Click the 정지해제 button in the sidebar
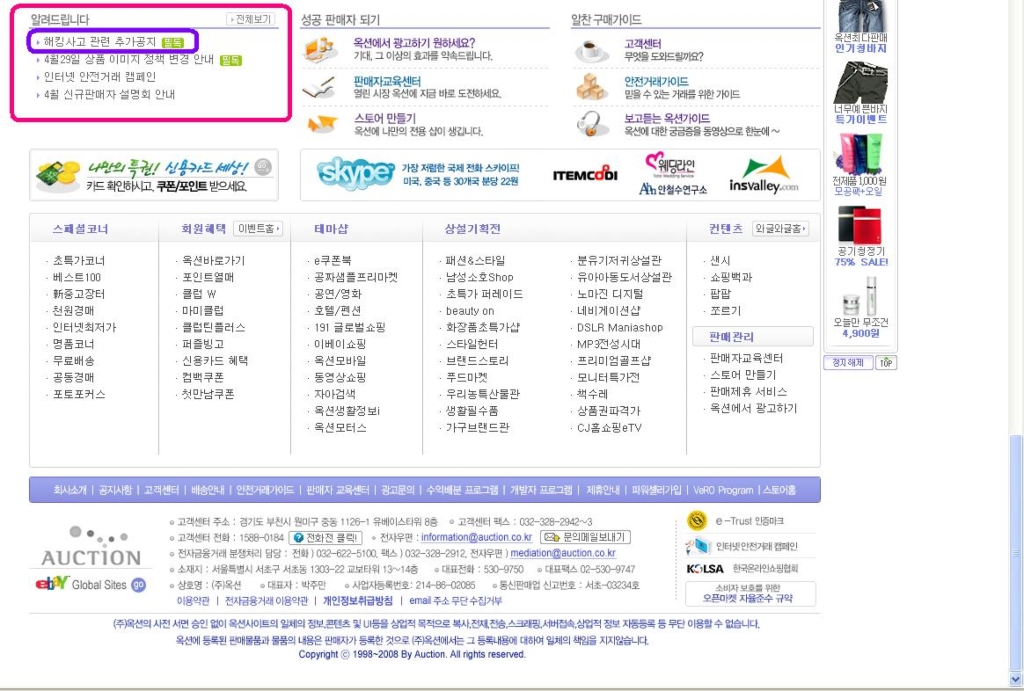Image resolution: width=1024 pixels, height=691 pixels. pos(848,362)
